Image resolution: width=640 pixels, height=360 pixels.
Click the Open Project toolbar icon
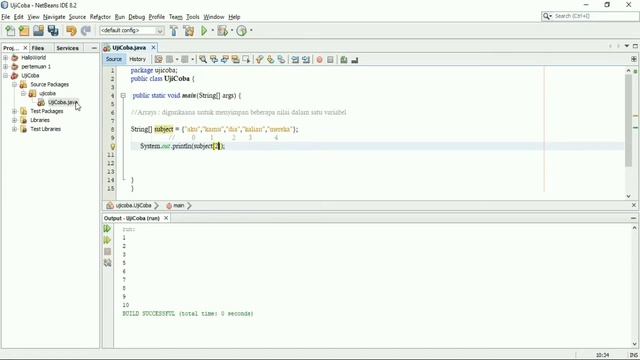pyautogui.click(x=38, y=31)
